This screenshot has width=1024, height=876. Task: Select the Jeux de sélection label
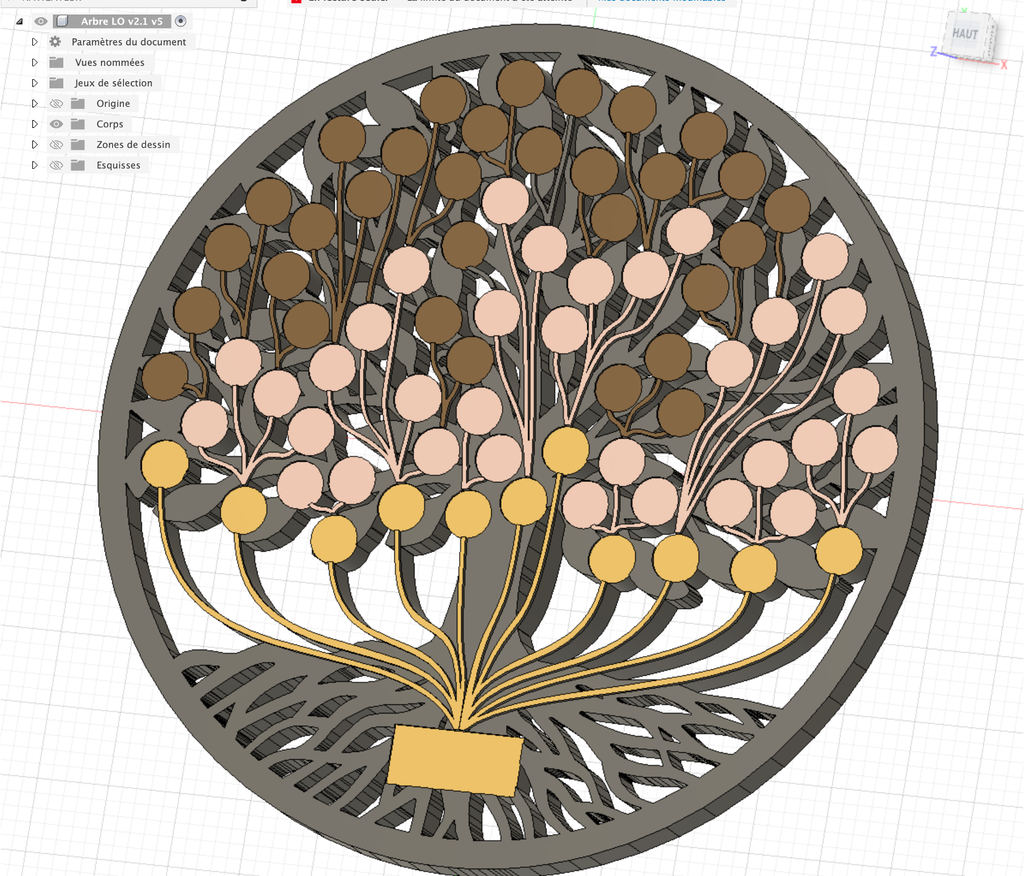coord(114,83)
